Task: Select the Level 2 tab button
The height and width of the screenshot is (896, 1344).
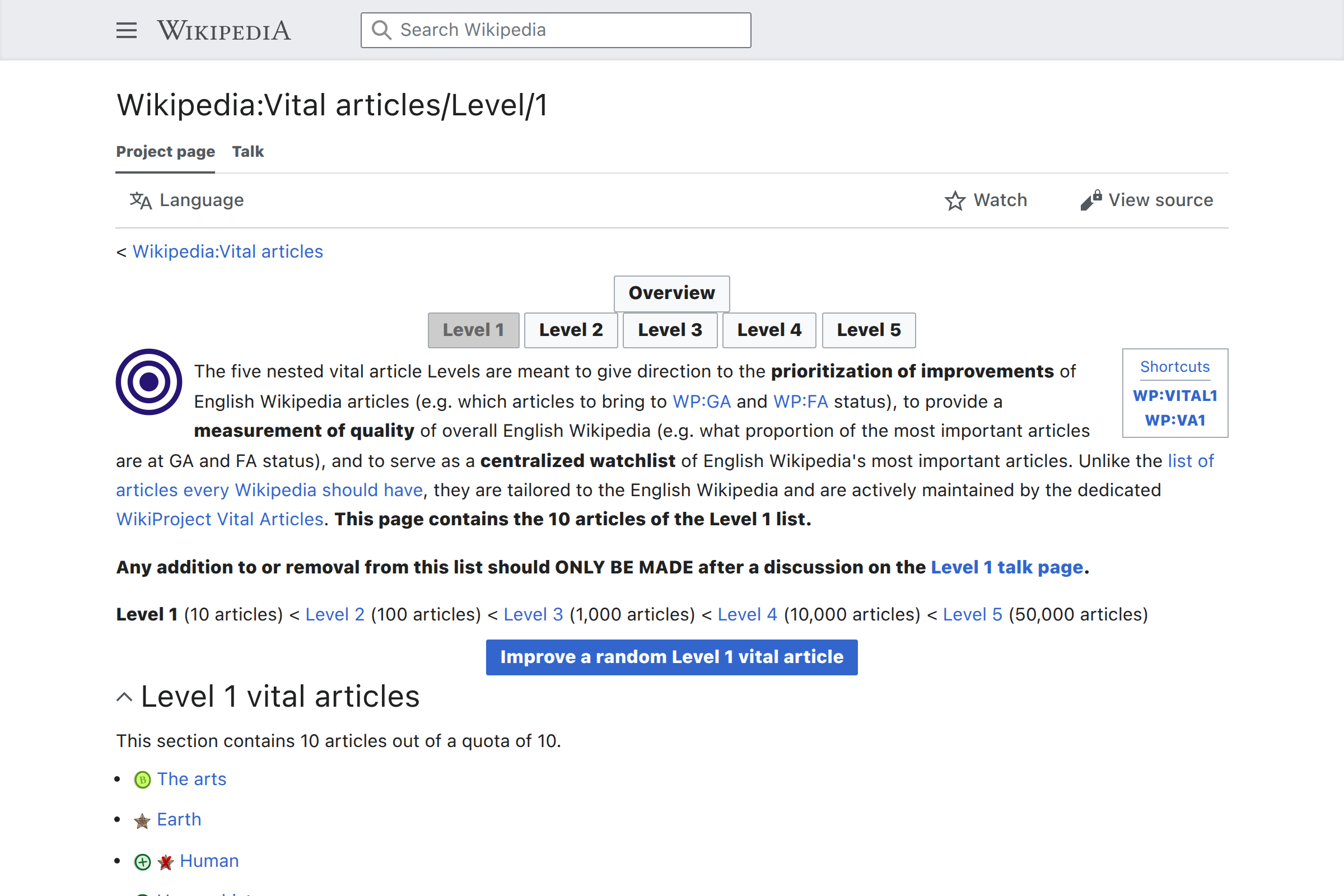Action: pos(571,330)
